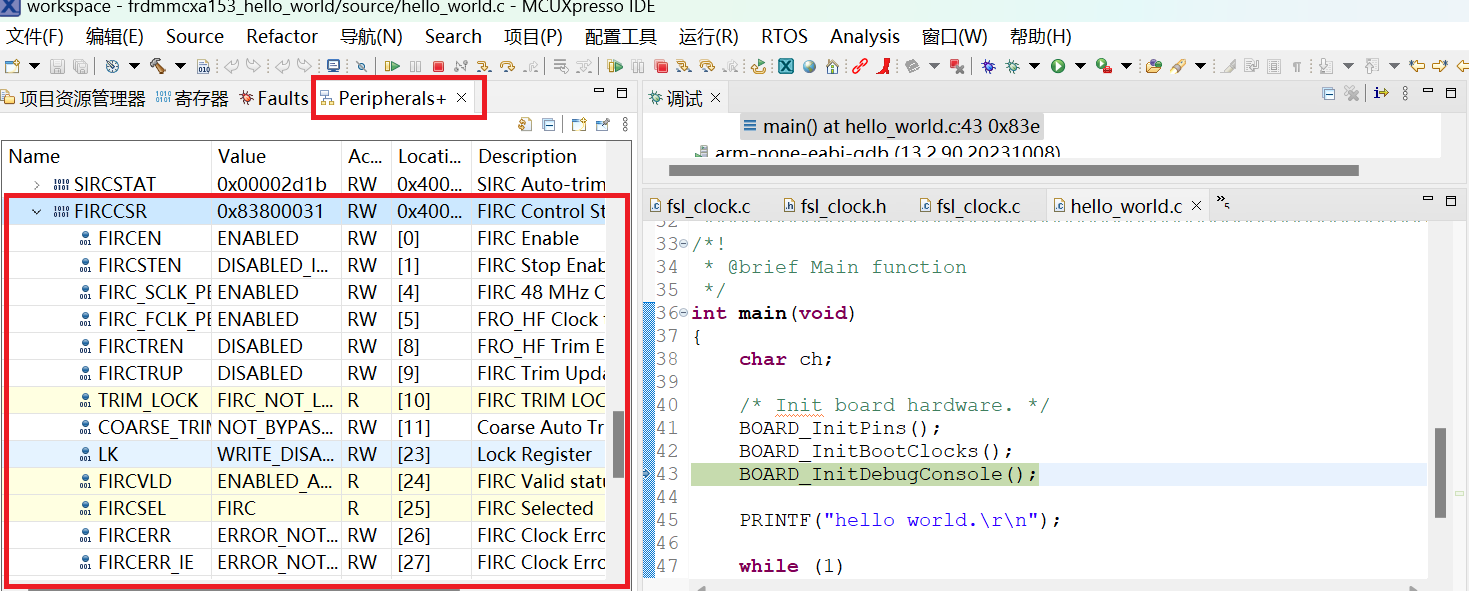Create a new project from the toolbar
This screenshot has width=1469, height=591.
[x=10, y=65]
